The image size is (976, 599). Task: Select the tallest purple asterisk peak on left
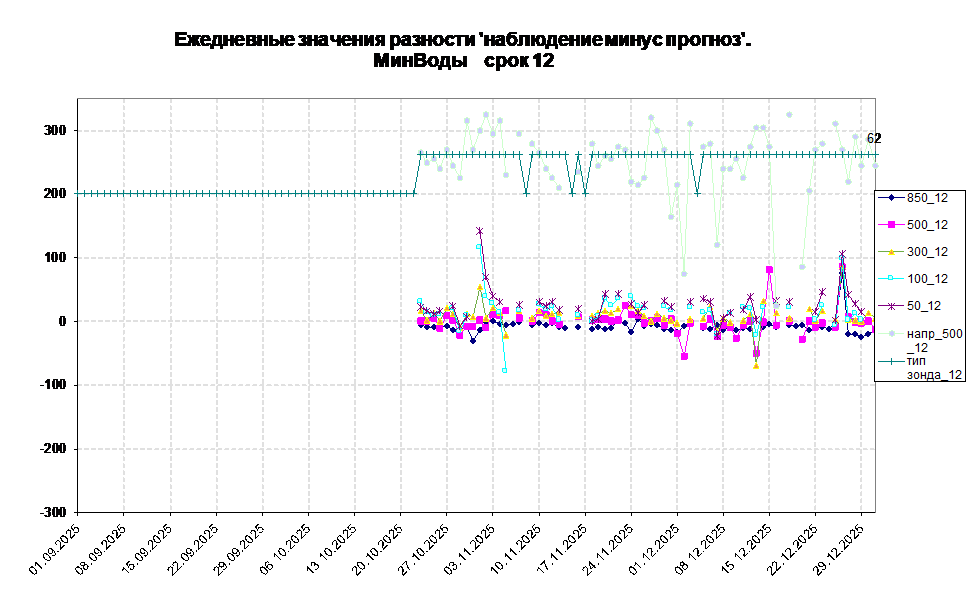(x=479, y=231)
